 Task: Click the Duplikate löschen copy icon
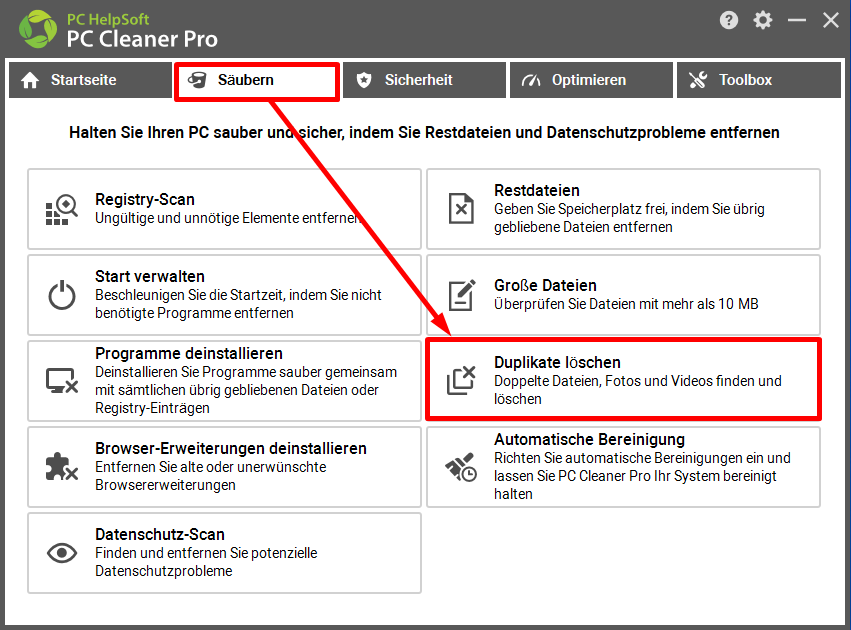pos(461,380)
